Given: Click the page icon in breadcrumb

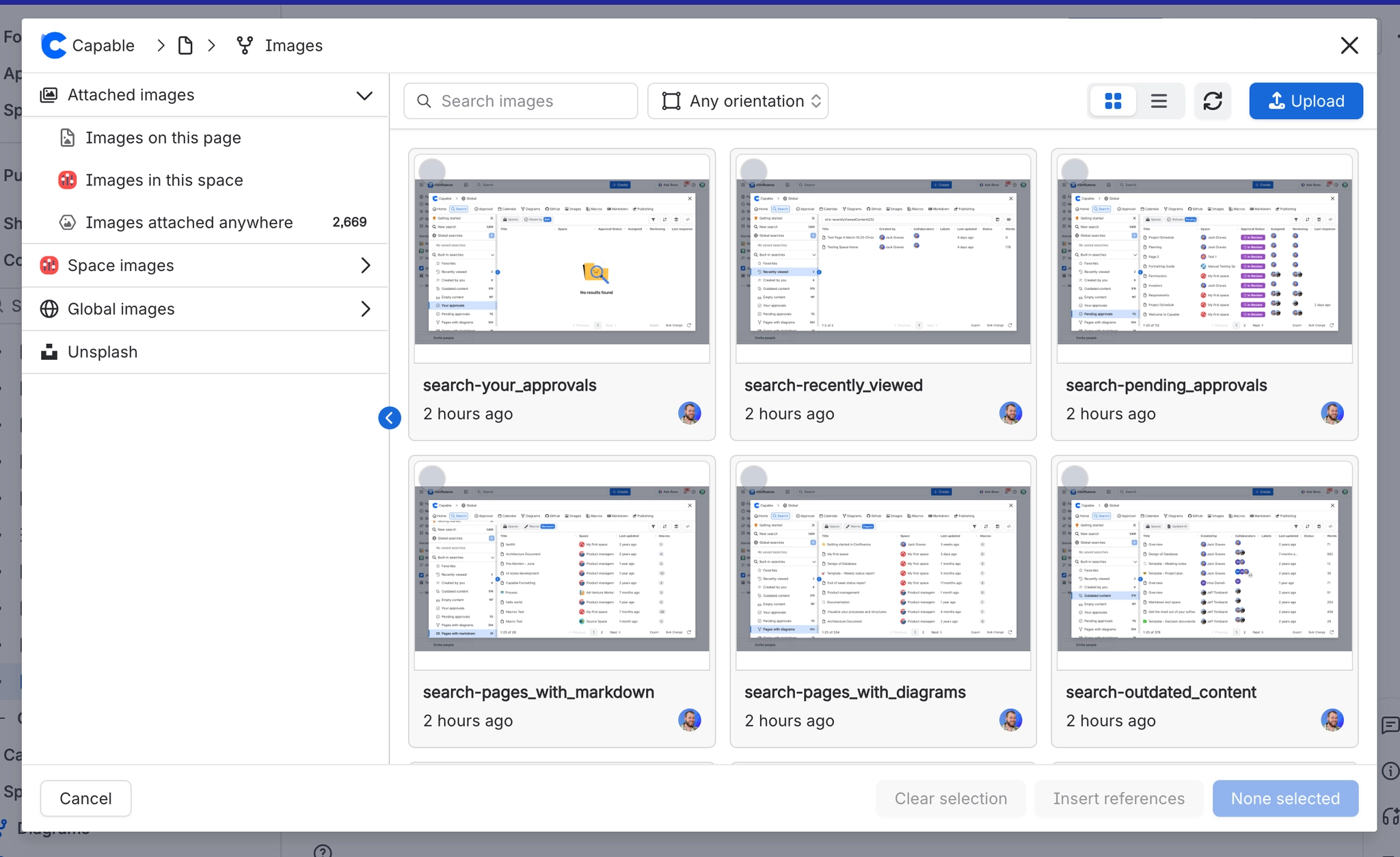Looking at the screenshot, I should tap(185, 45).
